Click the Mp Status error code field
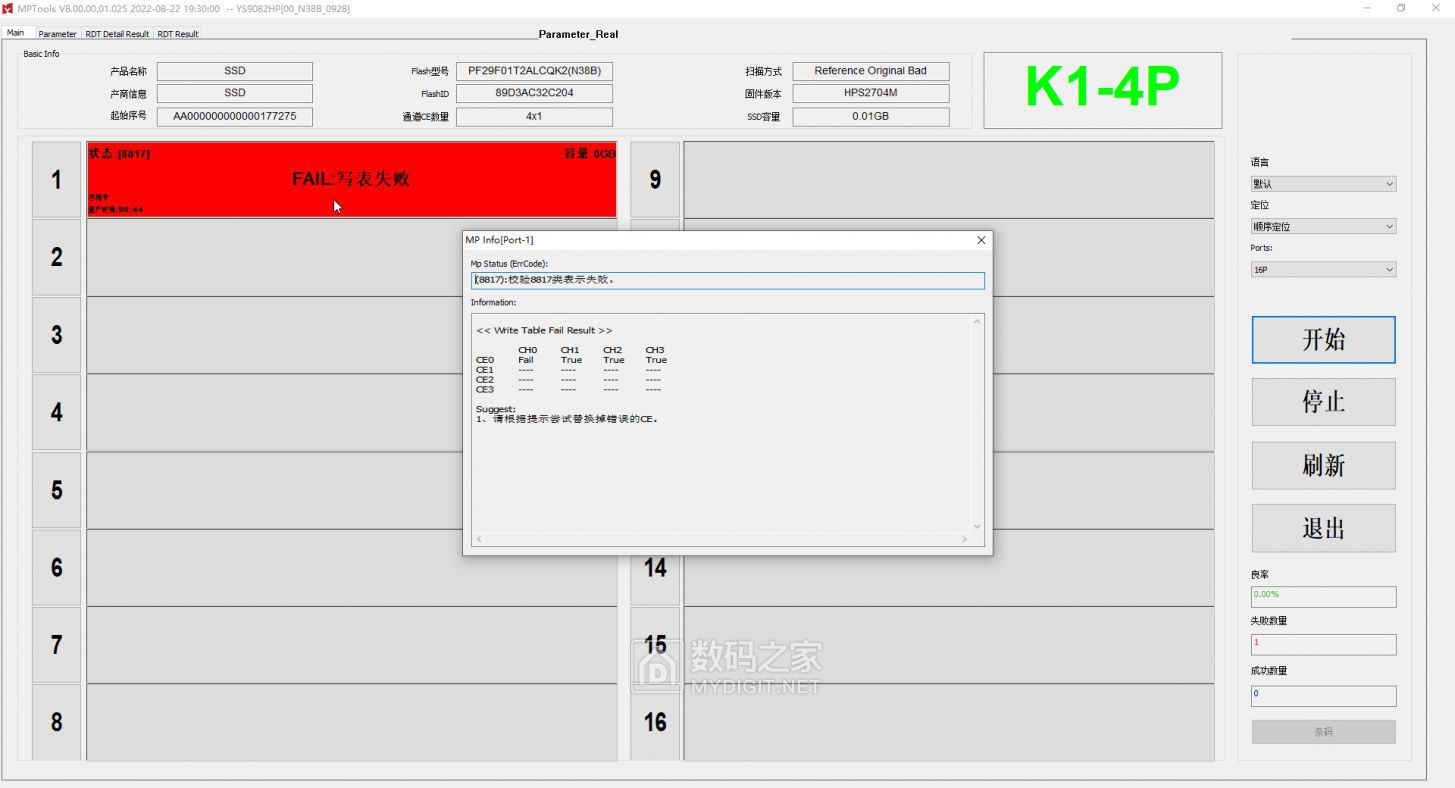 click(x=727, y=281)
